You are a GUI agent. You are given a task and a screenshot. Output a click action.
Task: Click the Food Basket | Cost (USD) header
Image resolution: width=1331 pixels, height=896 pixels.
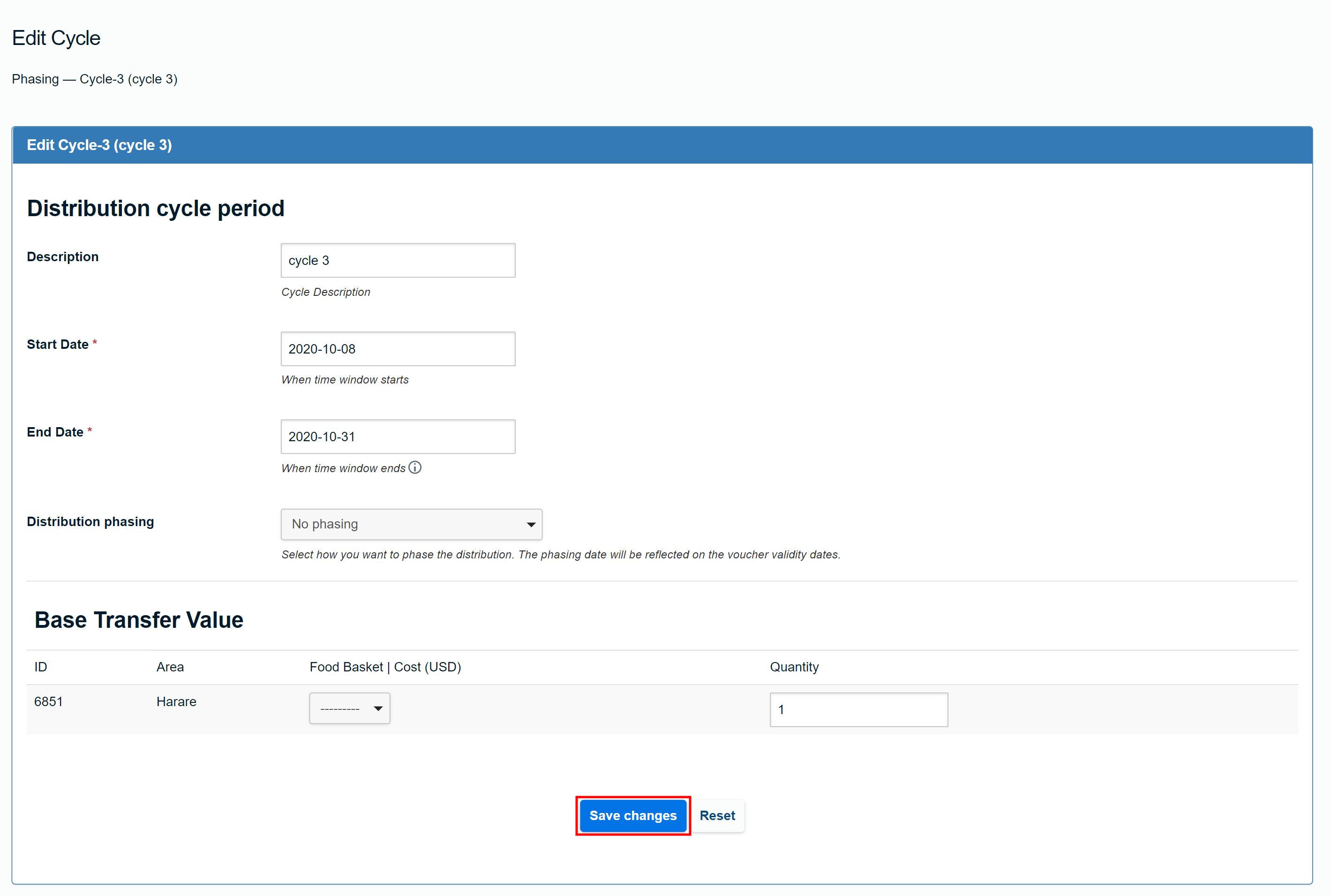(385, 667)
